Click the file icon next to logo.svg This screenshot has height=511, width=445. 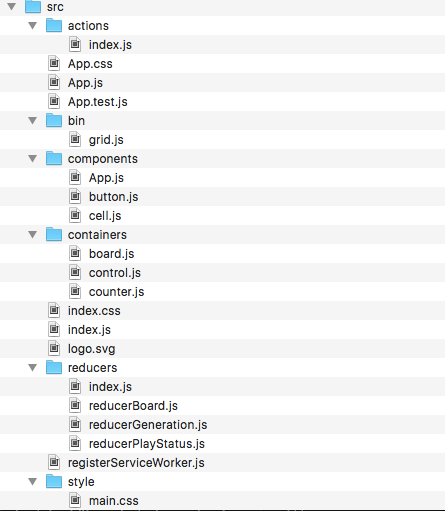point(54,348)
